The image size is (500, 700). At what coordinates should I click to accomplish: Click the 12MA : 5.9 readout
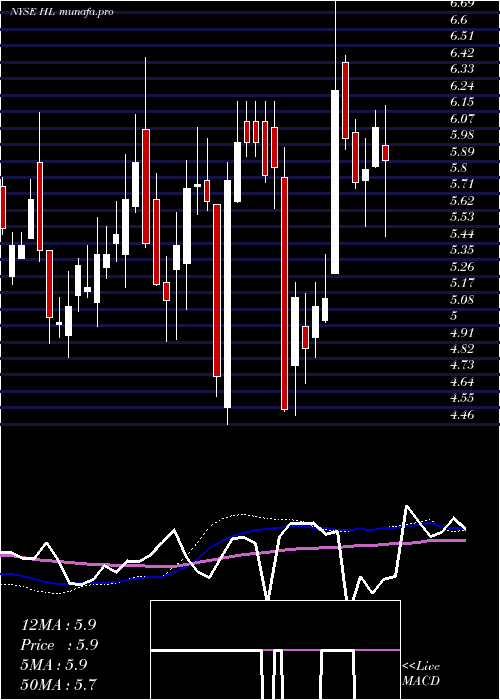click(58, 625)
